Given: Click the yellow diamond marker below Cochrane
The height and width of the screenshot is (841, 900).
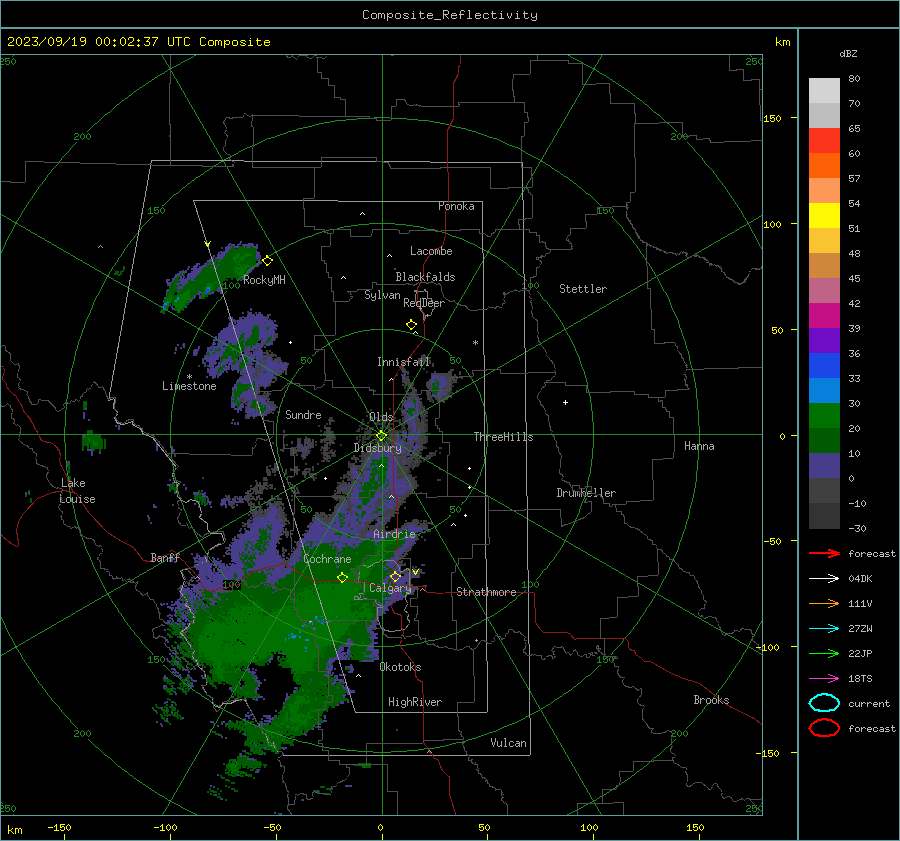Looking at the screenshot, I should [342, 577].
